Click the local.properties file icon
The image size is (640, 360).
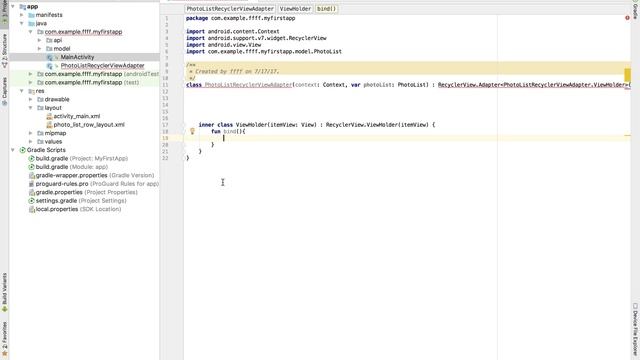pos(31,209)
